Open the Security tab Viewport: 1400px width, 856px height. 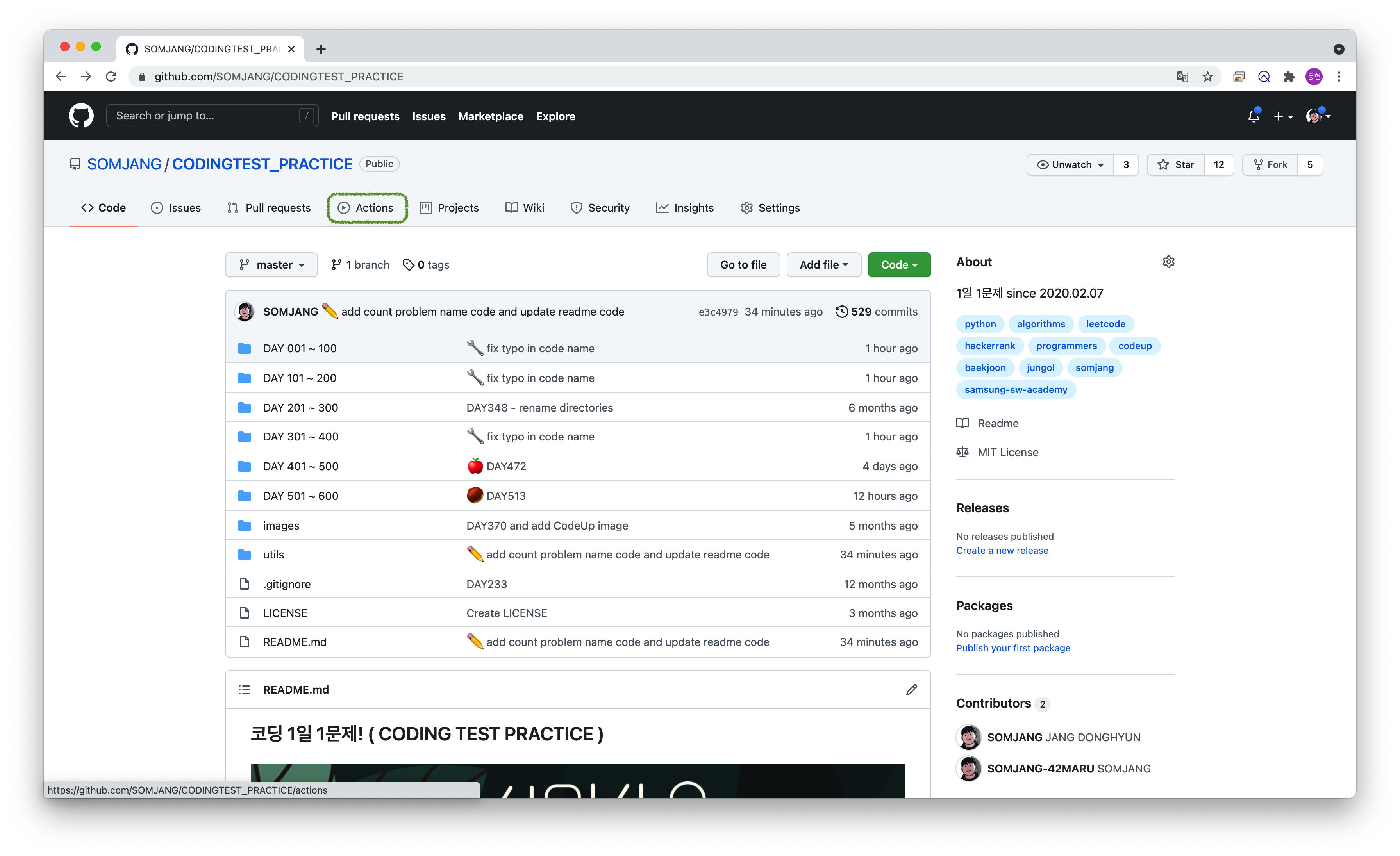click(x=600, y=208)
